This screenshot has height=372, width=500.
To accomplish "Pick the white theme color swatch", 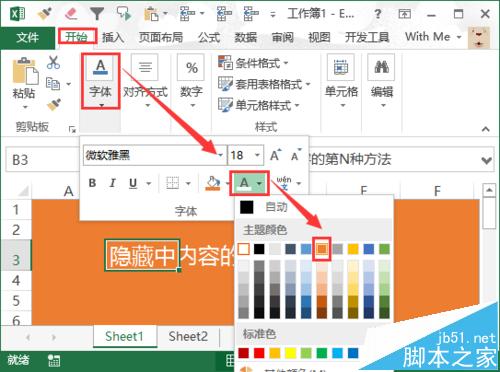I will (x=244, y=249).
